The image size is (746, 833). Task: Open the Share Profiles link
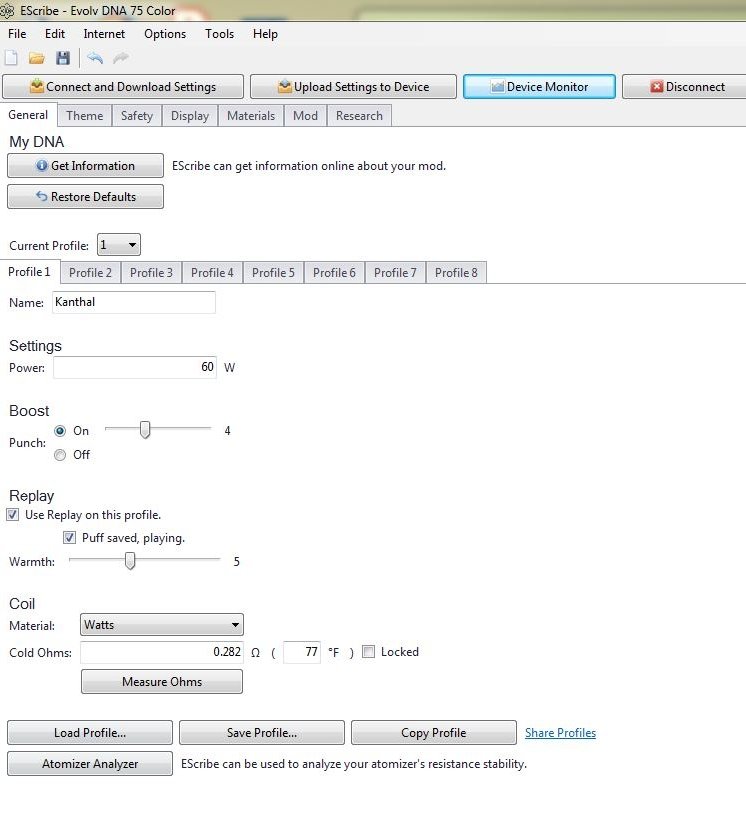[x=561, y=733]
